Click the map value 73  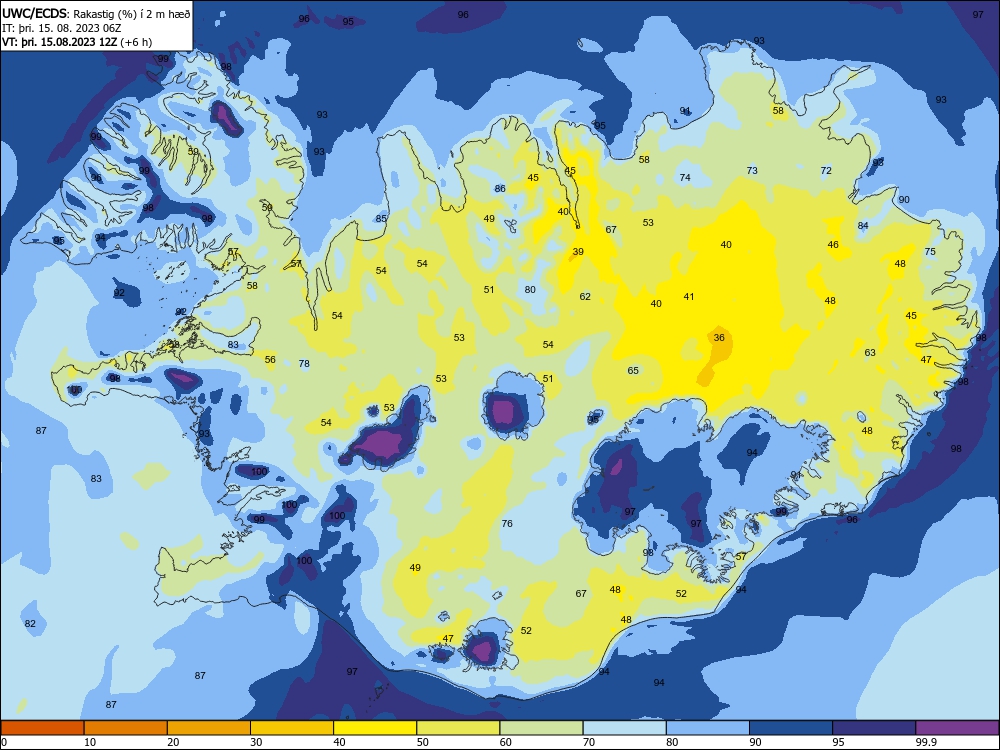pos(752,170)
